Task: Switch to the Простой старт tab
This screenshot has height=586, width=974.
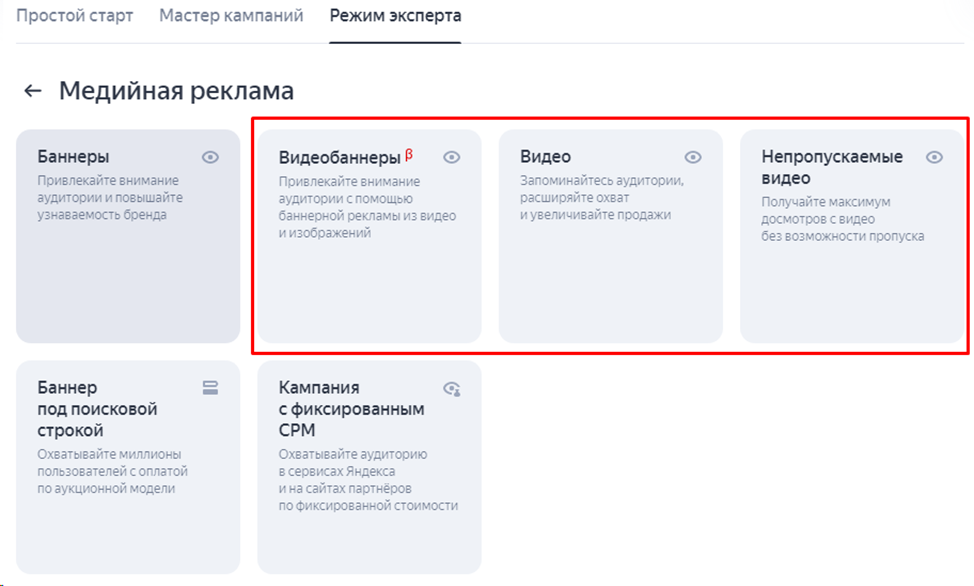Action: (75, 16)
